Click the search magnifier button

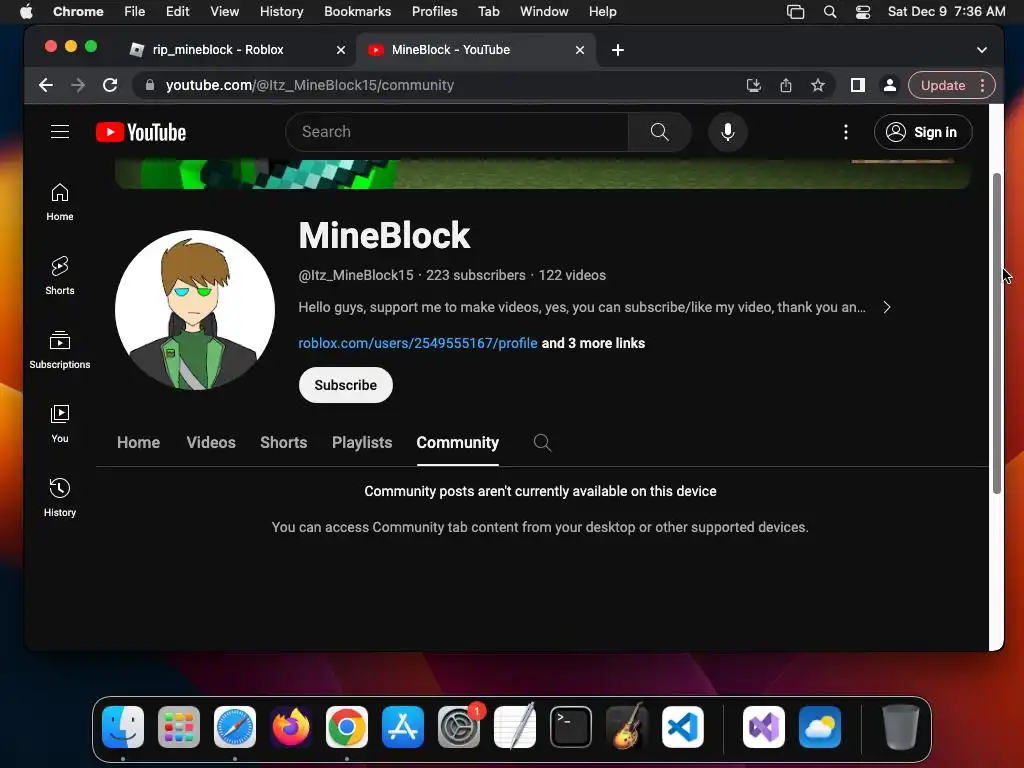660,132
